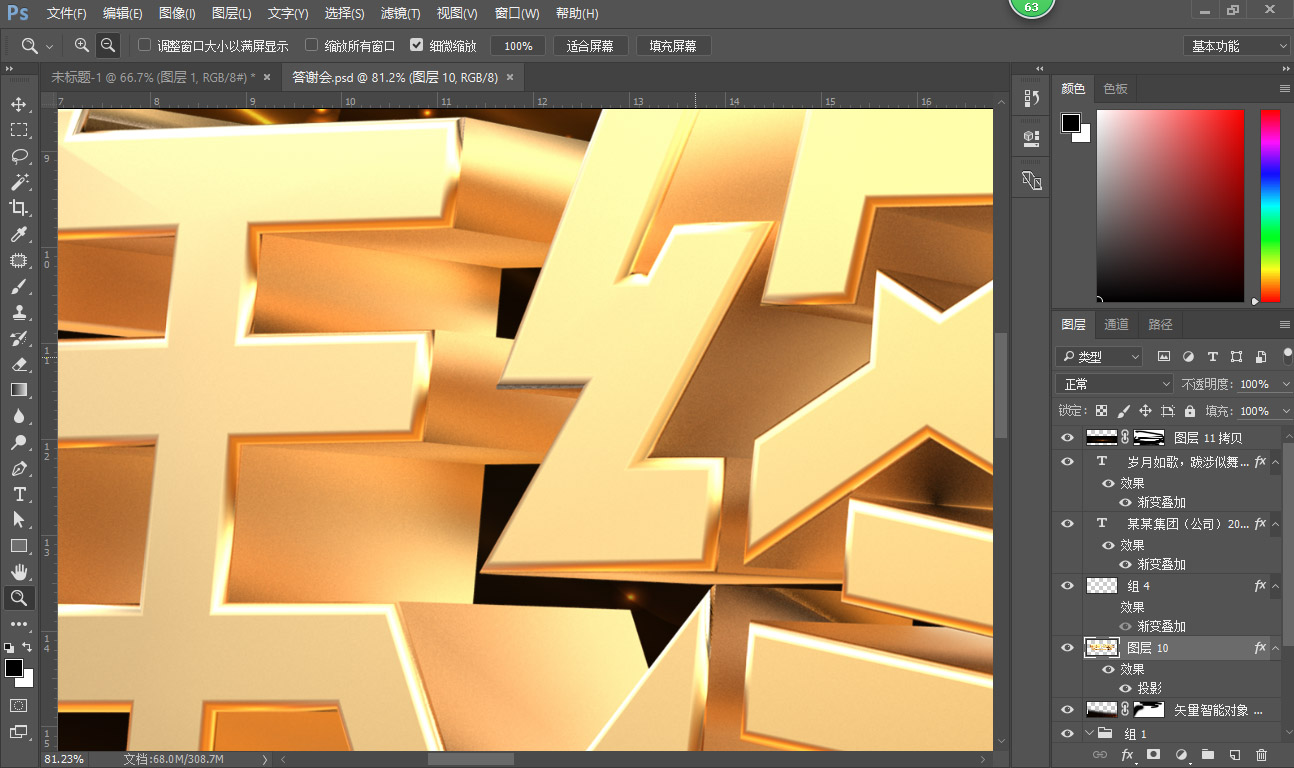The image size is (1294, 768).
Task: Click the foreground color swatch in toolbar
Action: coord(14,668)
